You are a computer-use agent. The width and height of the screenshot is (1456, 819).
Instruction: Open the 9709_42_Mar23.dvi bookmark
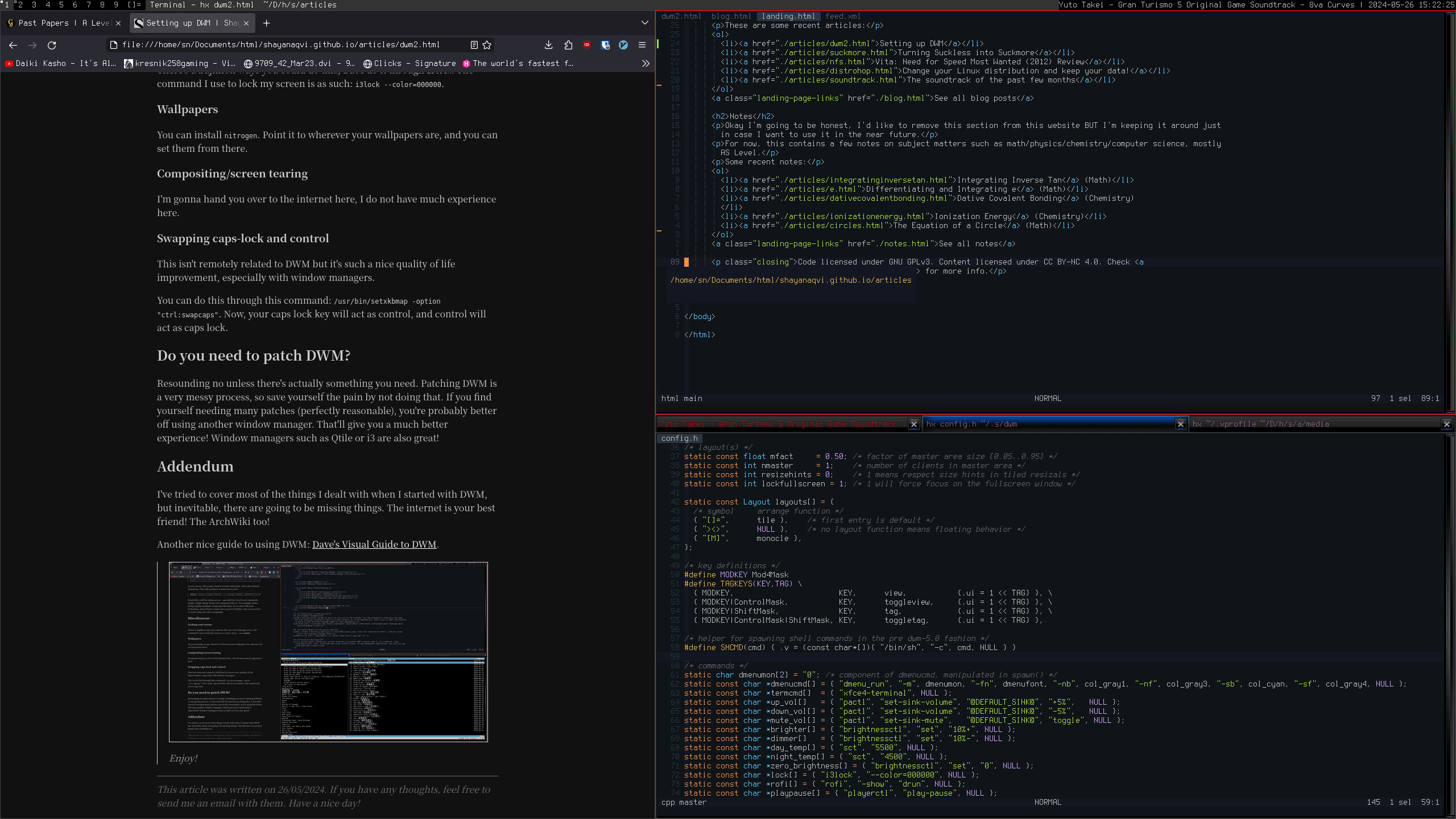point(299,64)
